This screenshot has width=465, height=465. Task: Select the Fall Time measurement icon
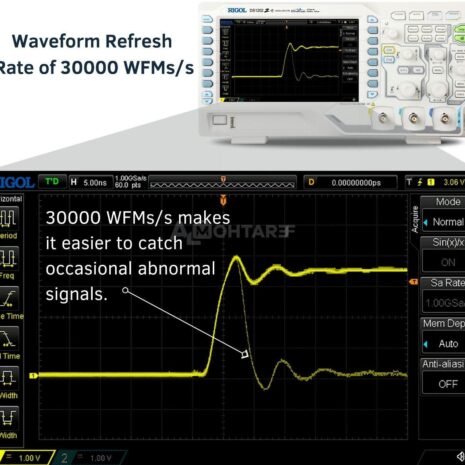pyautogui.click(x=8, y=337)
